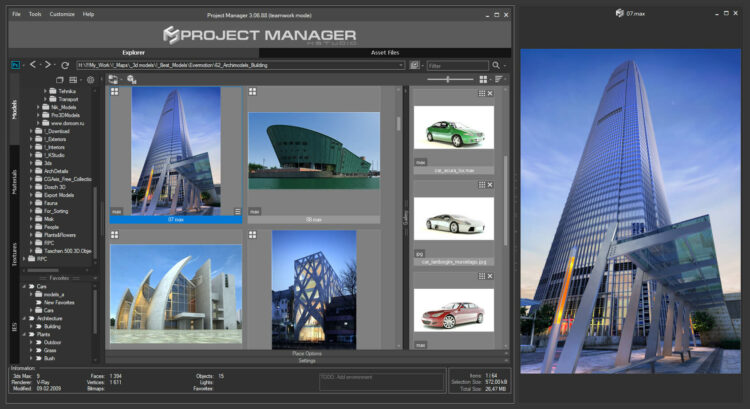The width and height of the screenshot is (750, 409).
Task: Click the thumbnail view mode grid icon
Action: pos(484,78)
